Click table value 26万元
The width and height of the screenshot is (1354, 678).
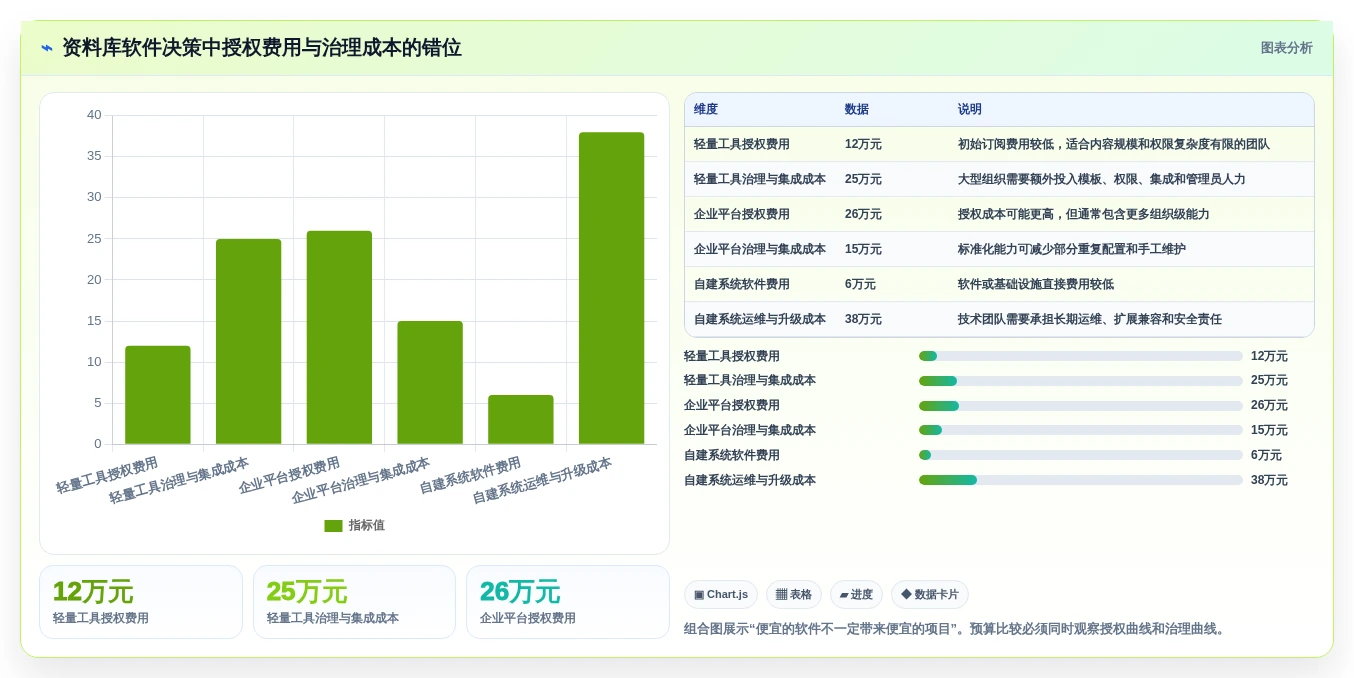pyautogui.click(x=863, y=214)
